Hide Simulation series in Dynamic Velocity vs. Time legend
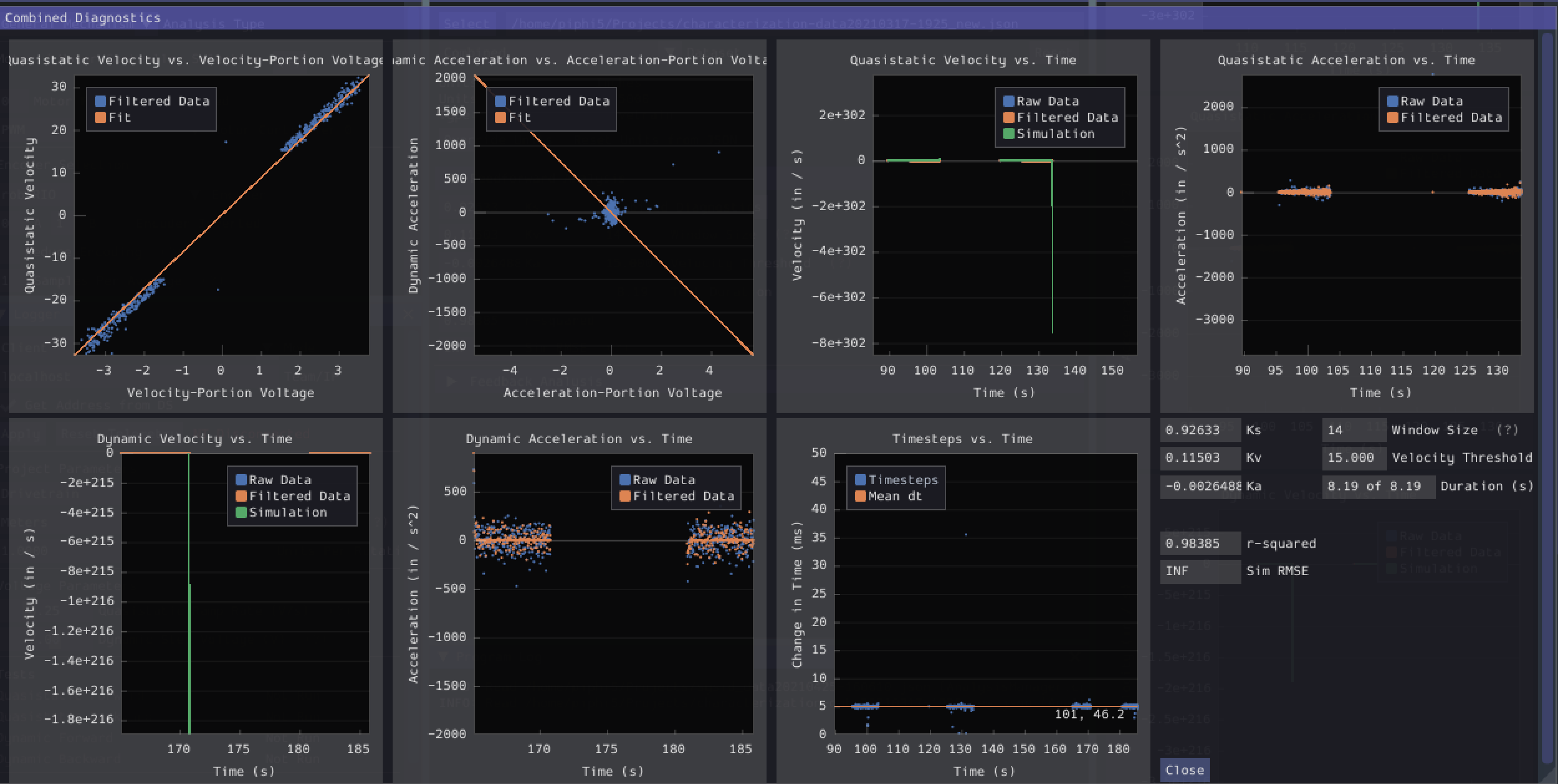This screenshot has width=1558, height=784. (x=241, y=512)
